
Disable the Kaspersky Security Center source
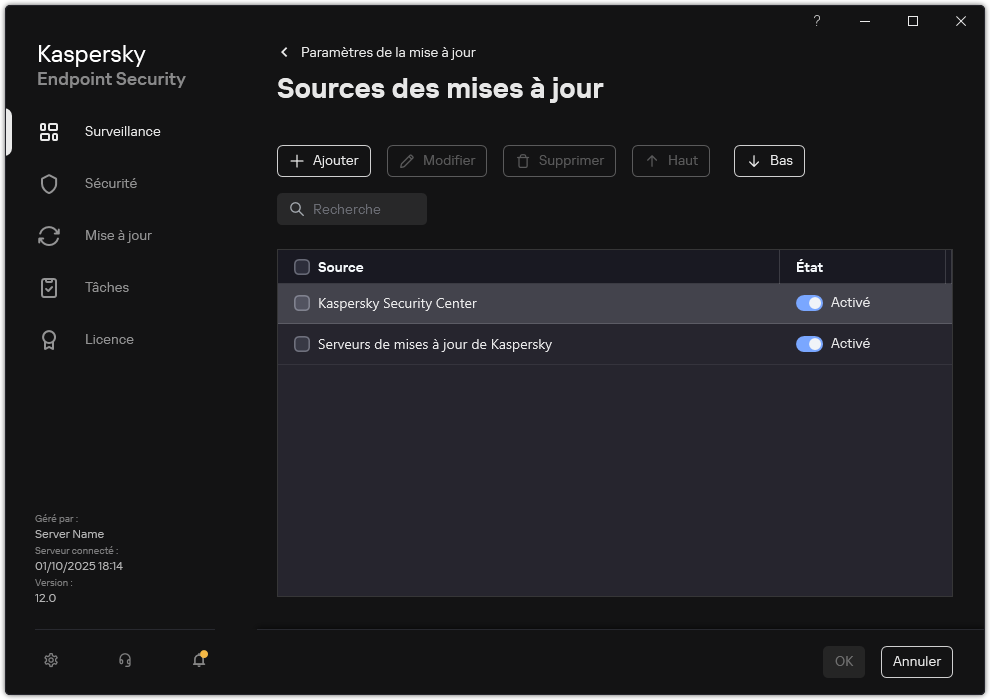tap(808, 302)
